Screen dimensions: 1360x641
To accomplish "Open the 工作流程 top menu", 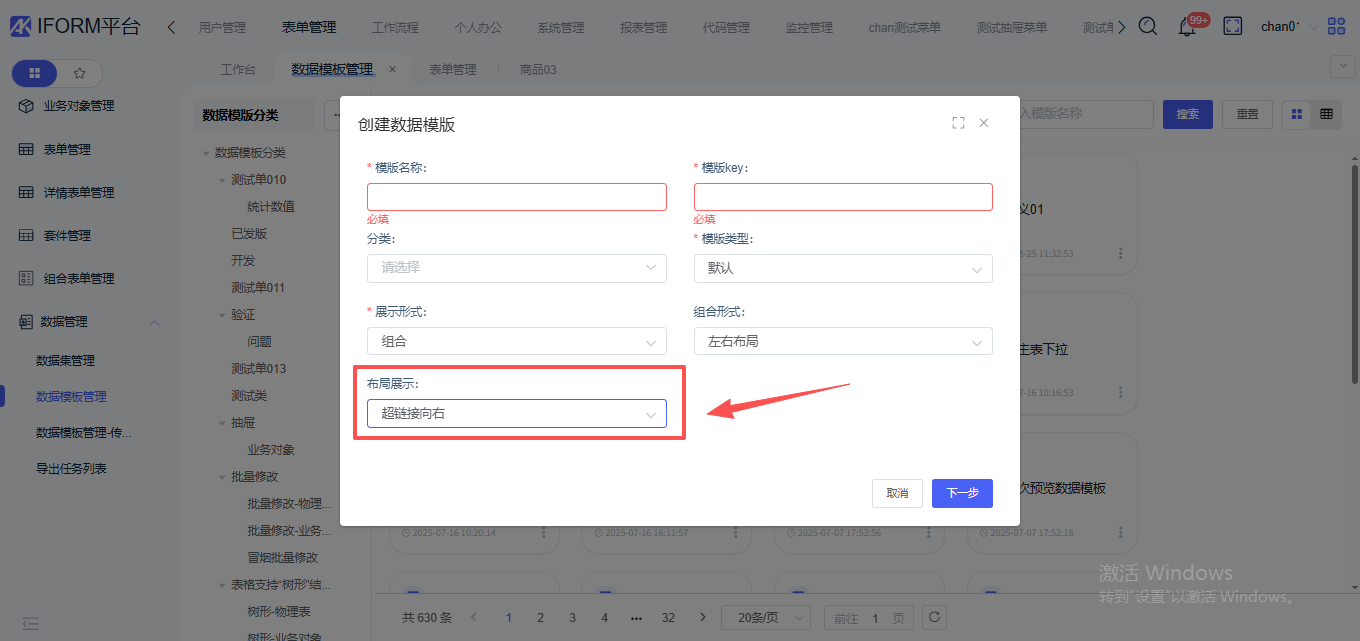I will click(x=395, y=28).
